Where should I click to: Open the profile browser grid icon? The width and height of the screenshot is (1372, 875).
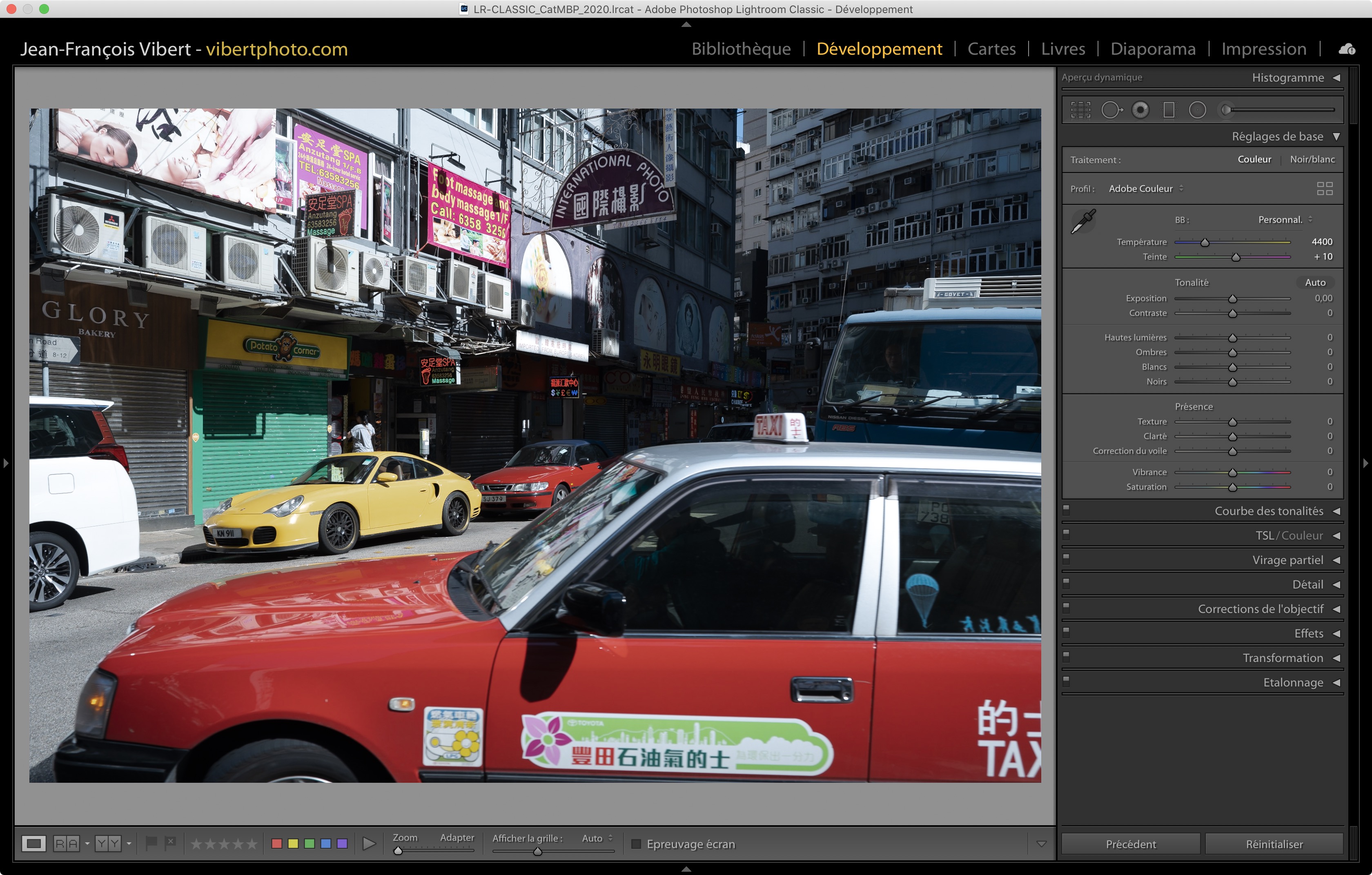click(x=1325, y=189)
